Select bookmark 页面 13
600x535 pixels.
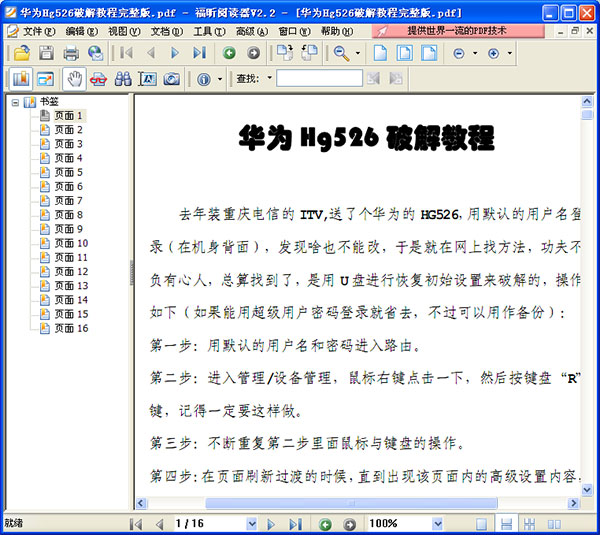(71, 285)
